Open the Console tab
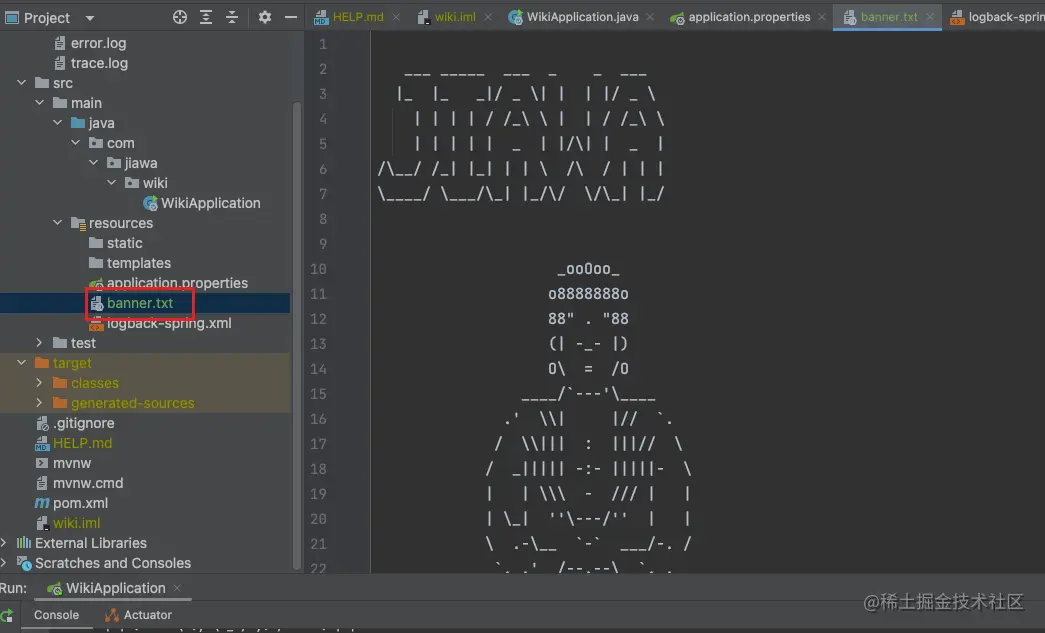Viewport: 1045px width, 633px height. pyautogui.click(x=57, y=615)
